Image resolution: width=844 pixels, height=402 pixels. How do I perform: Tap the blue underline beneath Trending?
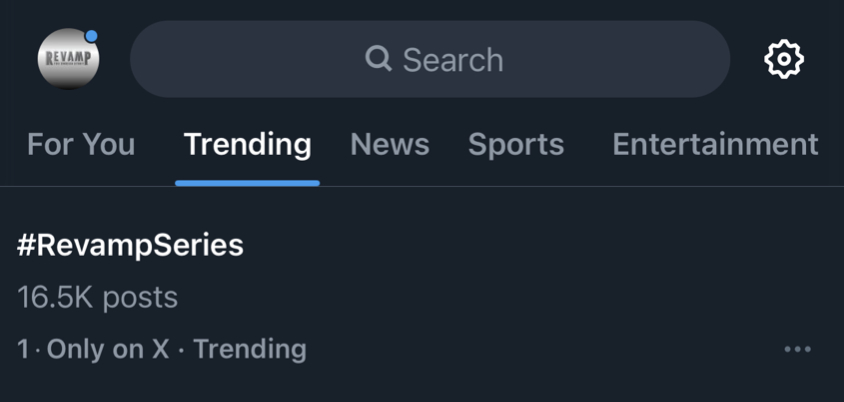pyautogui.click(x=248, y=184)
